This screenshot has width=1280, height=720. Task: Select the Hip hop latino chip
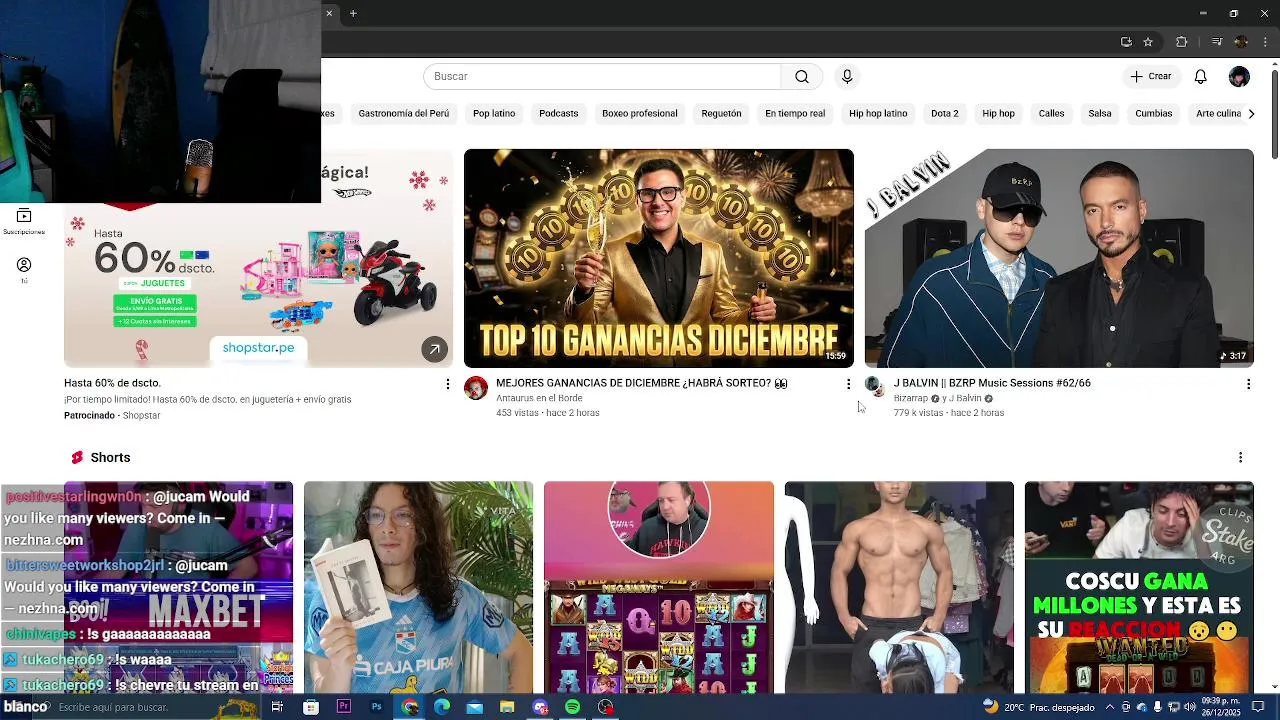(x=878, y=114)
